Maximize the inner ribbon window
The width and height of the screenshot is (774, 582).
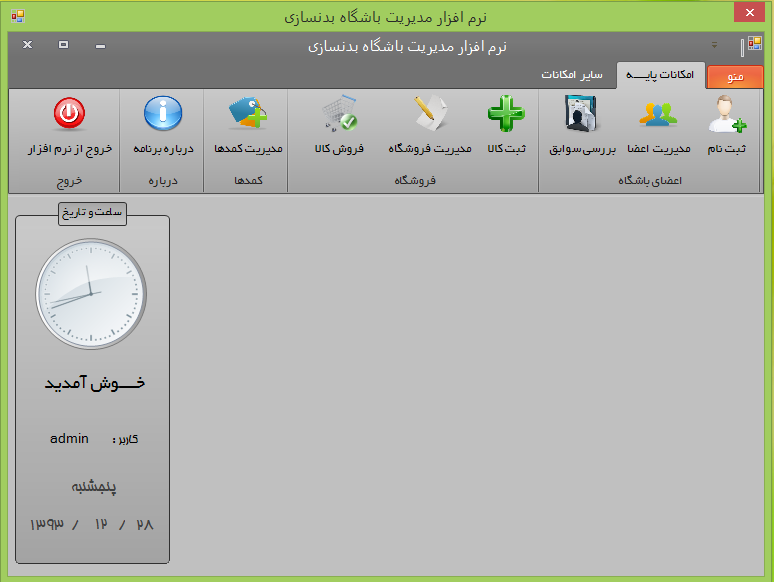[x=64, y=45]
